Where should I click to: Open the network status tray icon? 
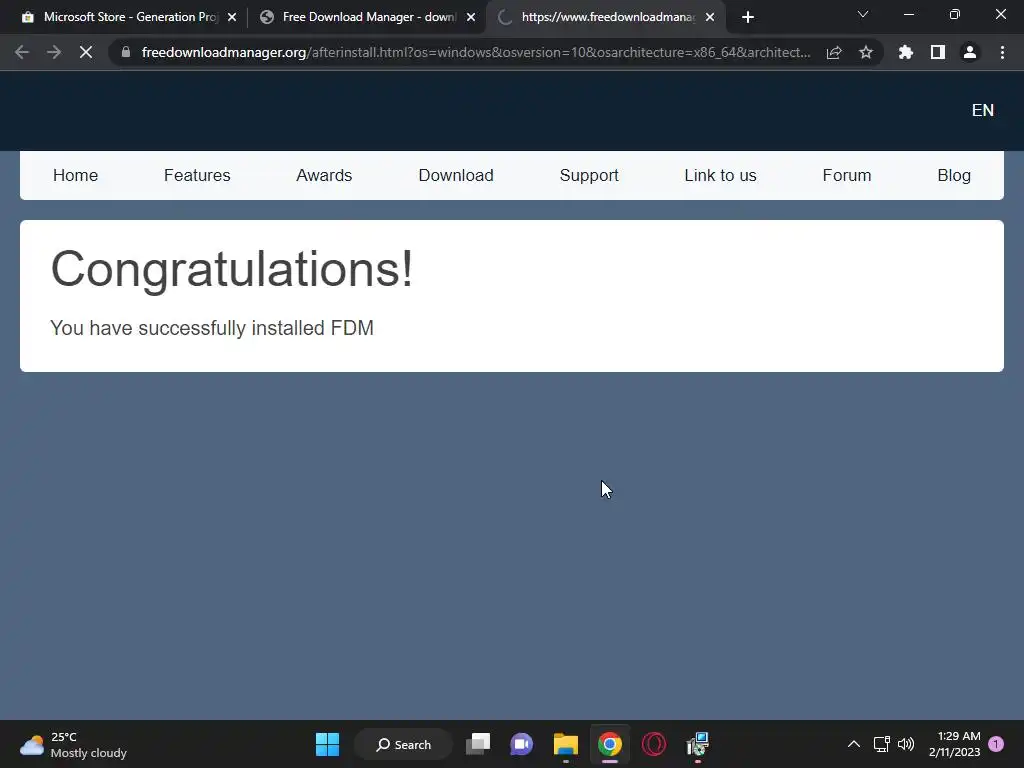[x=882, y=744]
